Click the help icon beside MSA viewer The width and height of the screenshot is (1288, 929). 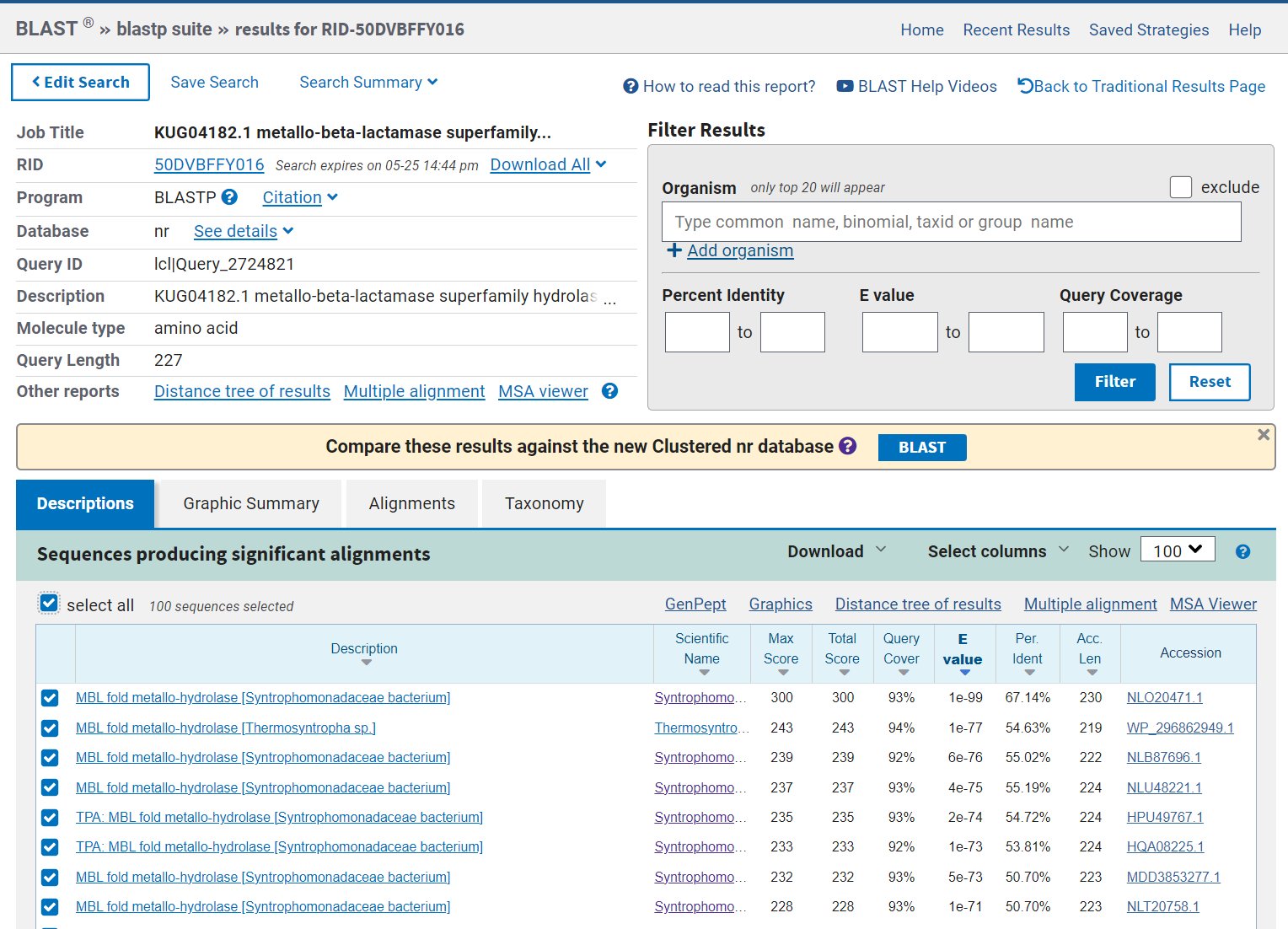610,391
